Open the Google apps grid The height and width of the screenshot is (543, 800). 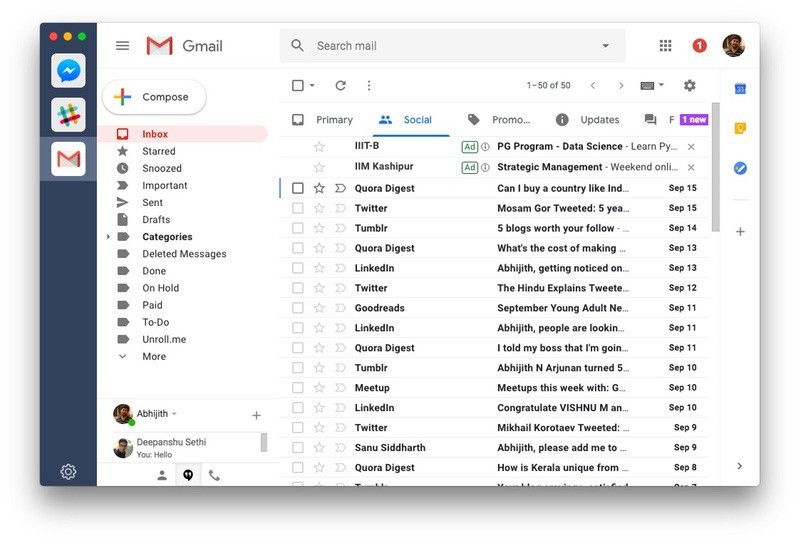pos(665,46)
